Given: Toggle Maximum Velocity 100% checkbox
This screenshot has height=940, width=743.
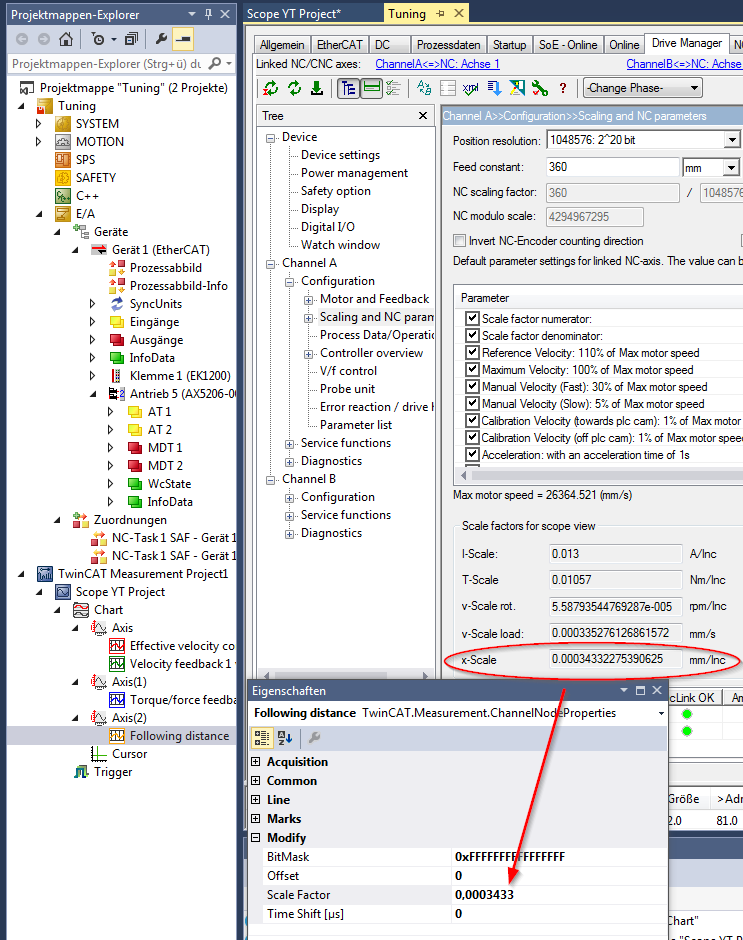Looking at the screenshot, I should pyautogui.click(x=473, y=369).
